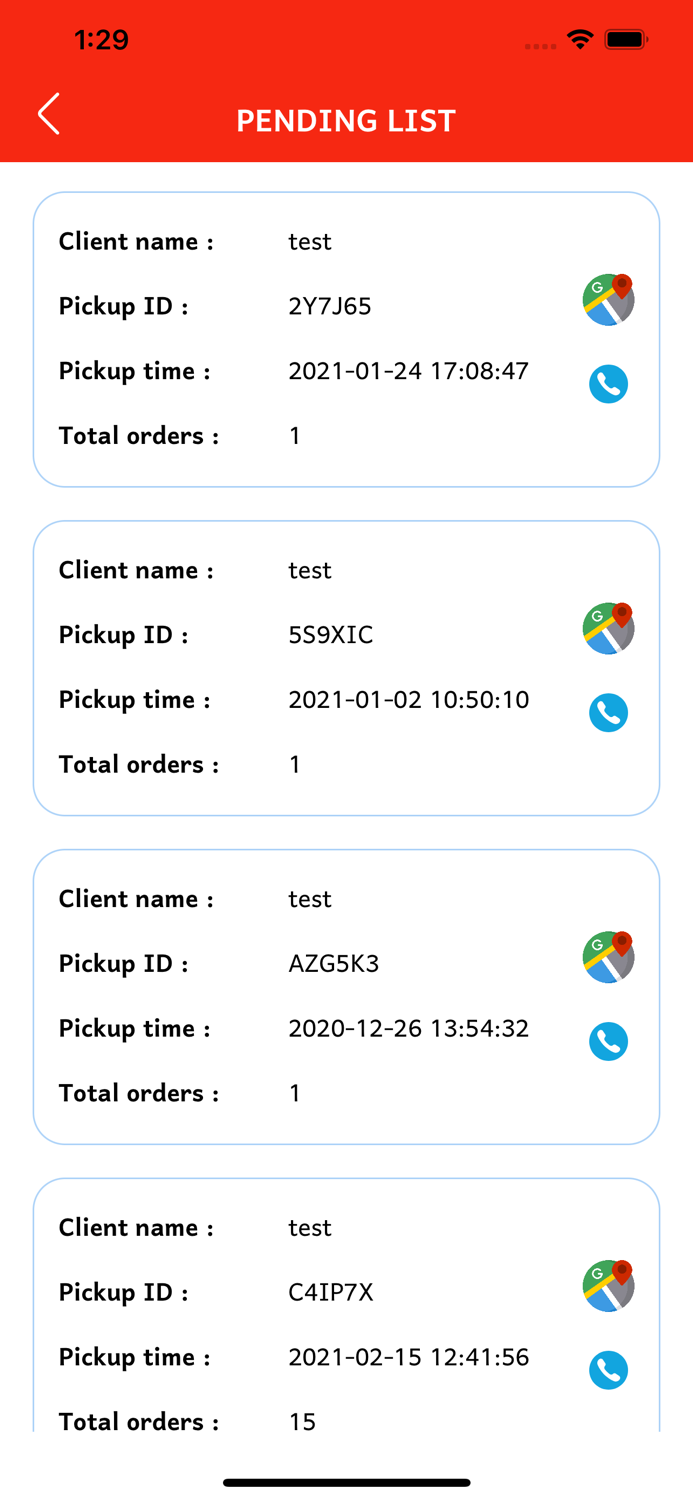Tap pickup time 2020-12-26 13:54:32
This screenshot has width=693, height=1500.
point(408,1028)
